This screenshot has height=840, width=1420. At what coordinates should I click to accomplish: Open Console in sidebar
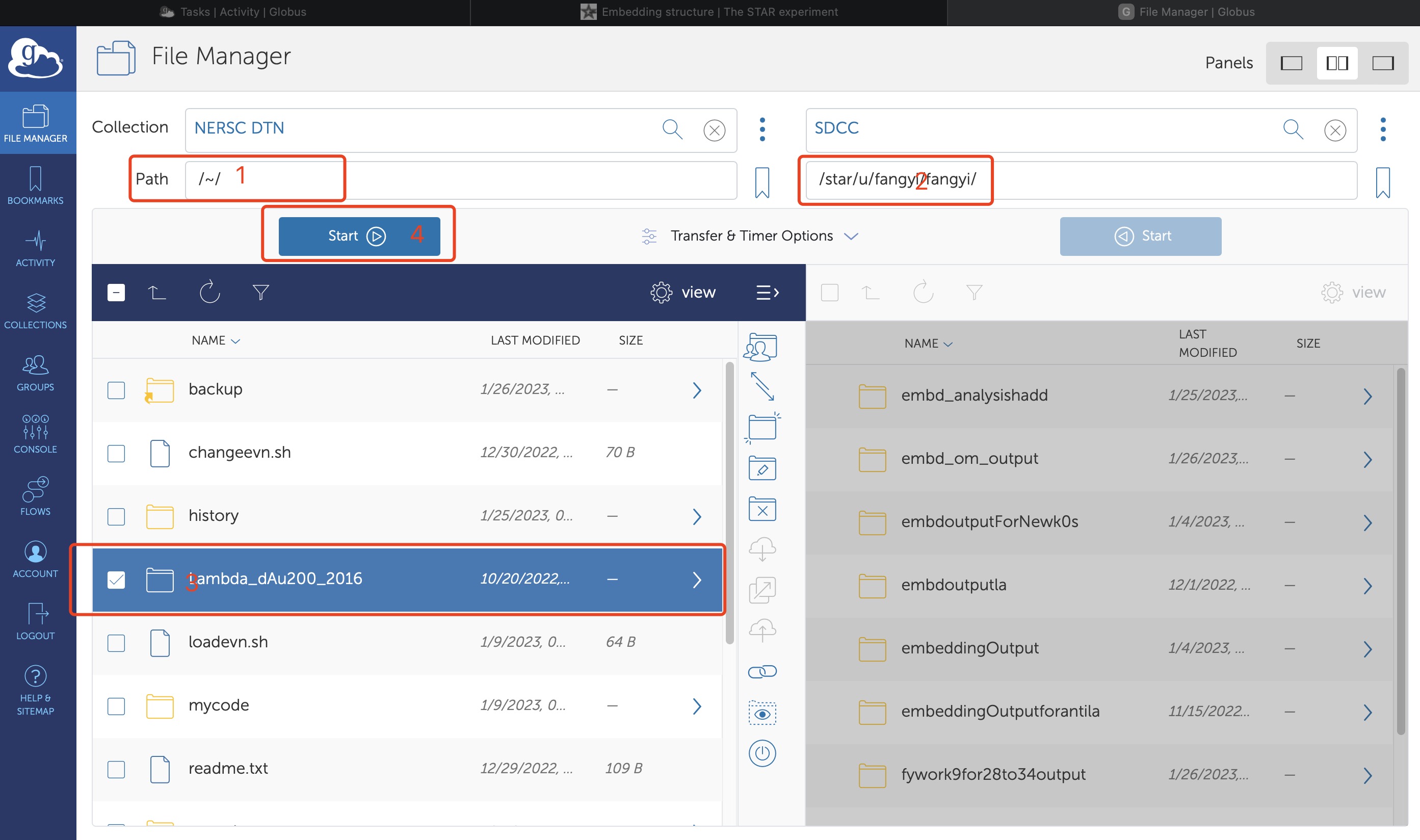[x=35, y=434]
